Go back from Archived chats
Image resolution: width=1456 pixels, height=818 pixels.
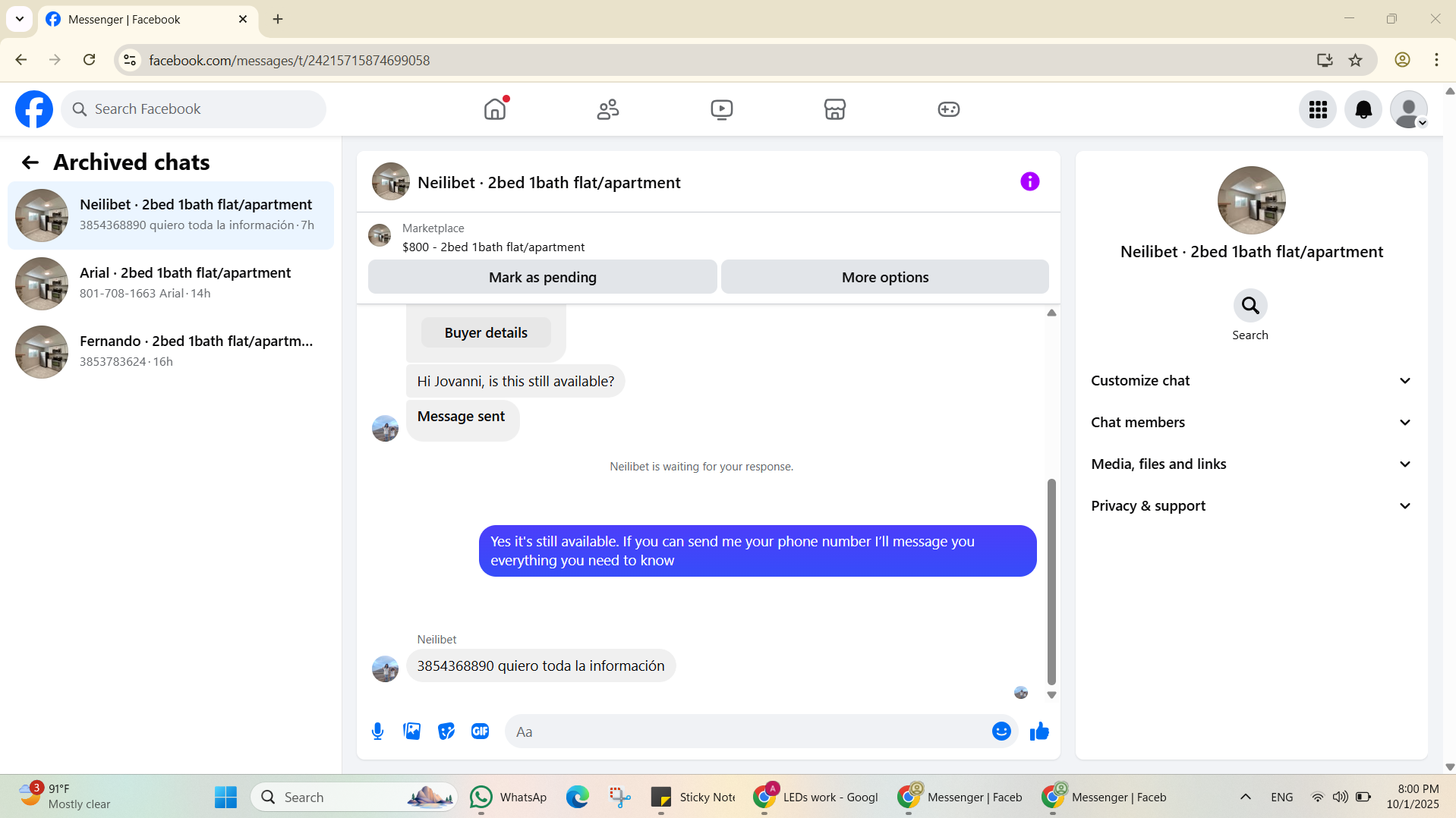30,162
